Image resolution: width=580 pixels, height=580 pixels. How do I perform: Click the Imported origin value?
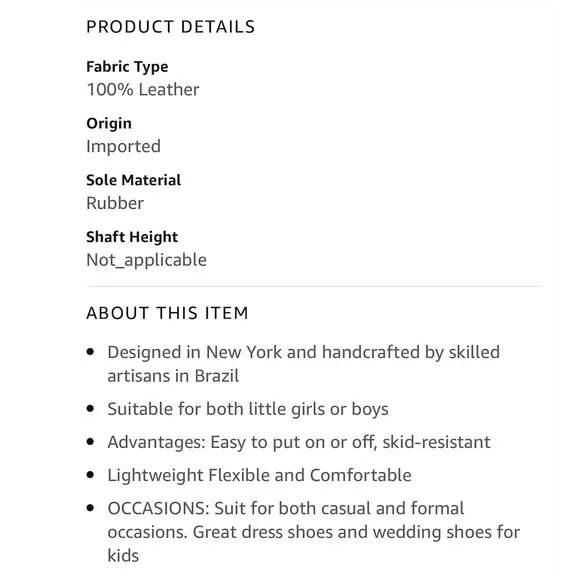(123, 146)
